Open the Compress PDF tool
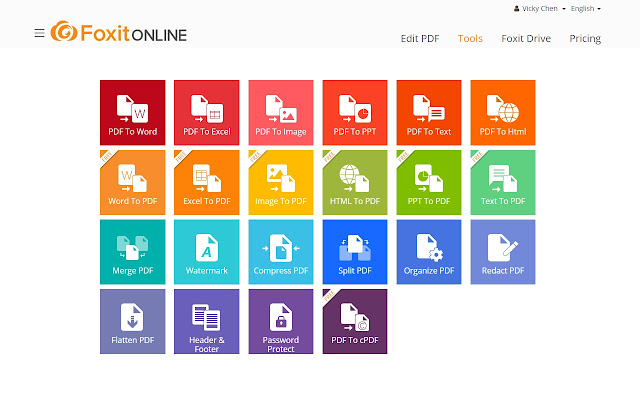The width and height of the screenshot is (640, 400). pyautogui.click(x=281, y=251)
